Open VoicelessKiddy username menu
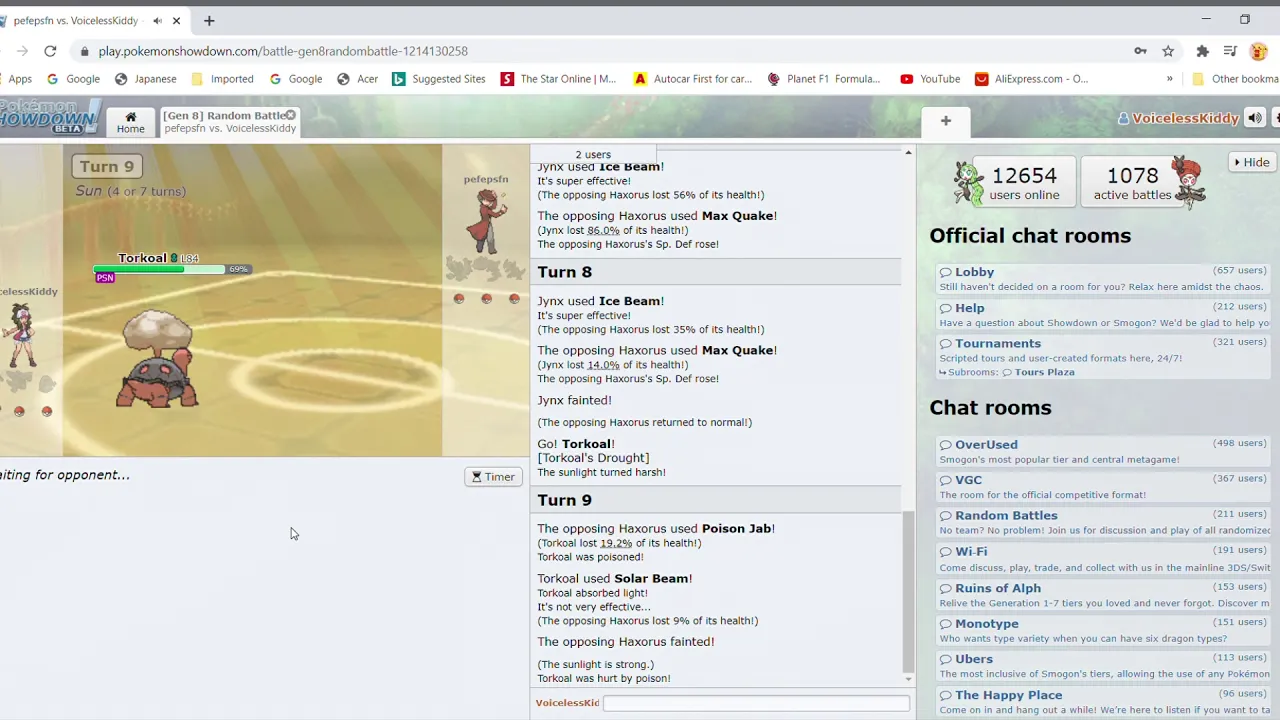Image resolution: width=1280 pixels, height=720 pixels. (x=1178, y=118)
